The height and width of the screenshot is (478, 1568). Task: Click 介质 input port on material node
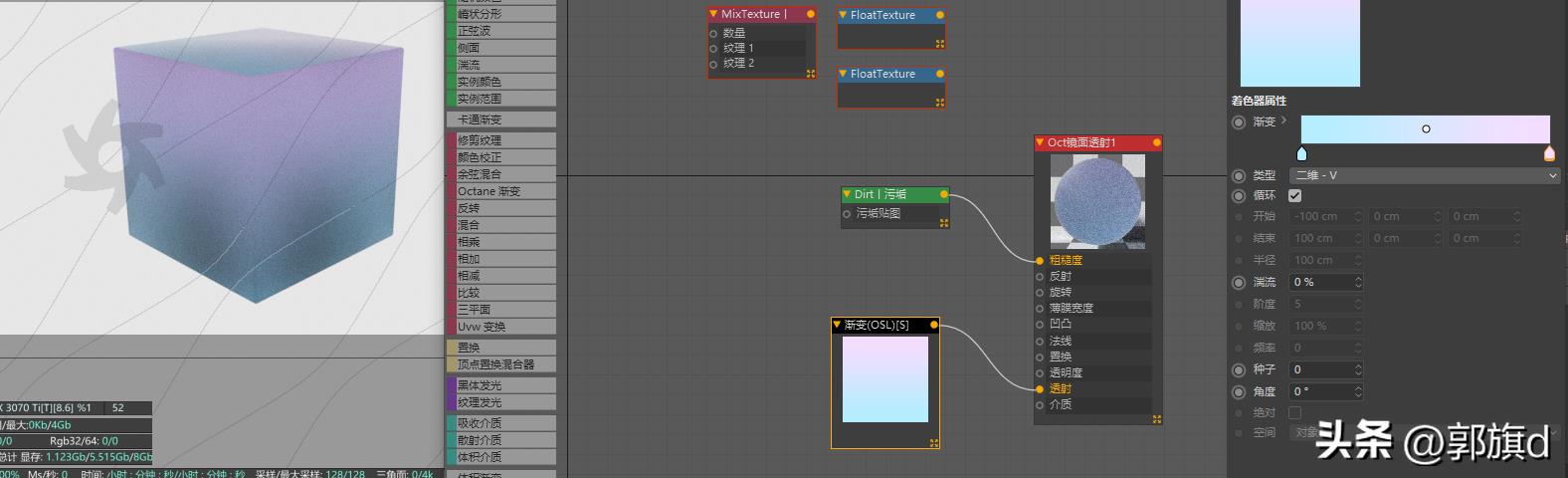coord(1040,404)
